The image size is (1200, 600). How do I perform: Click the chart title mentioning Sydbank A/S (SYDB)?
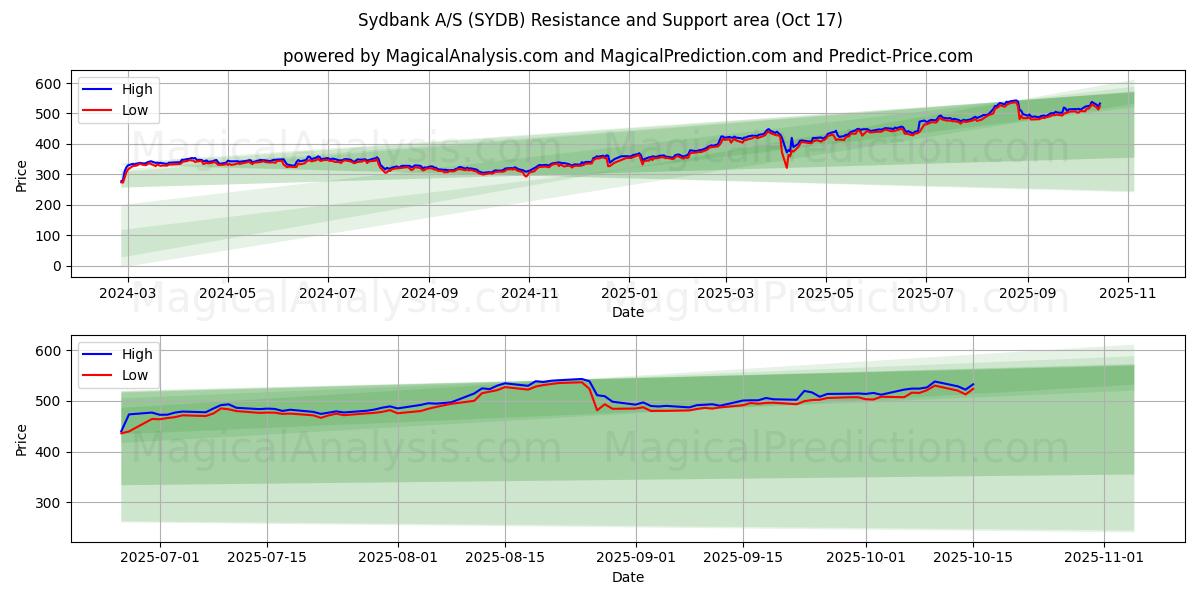click(x=600, y=20)
